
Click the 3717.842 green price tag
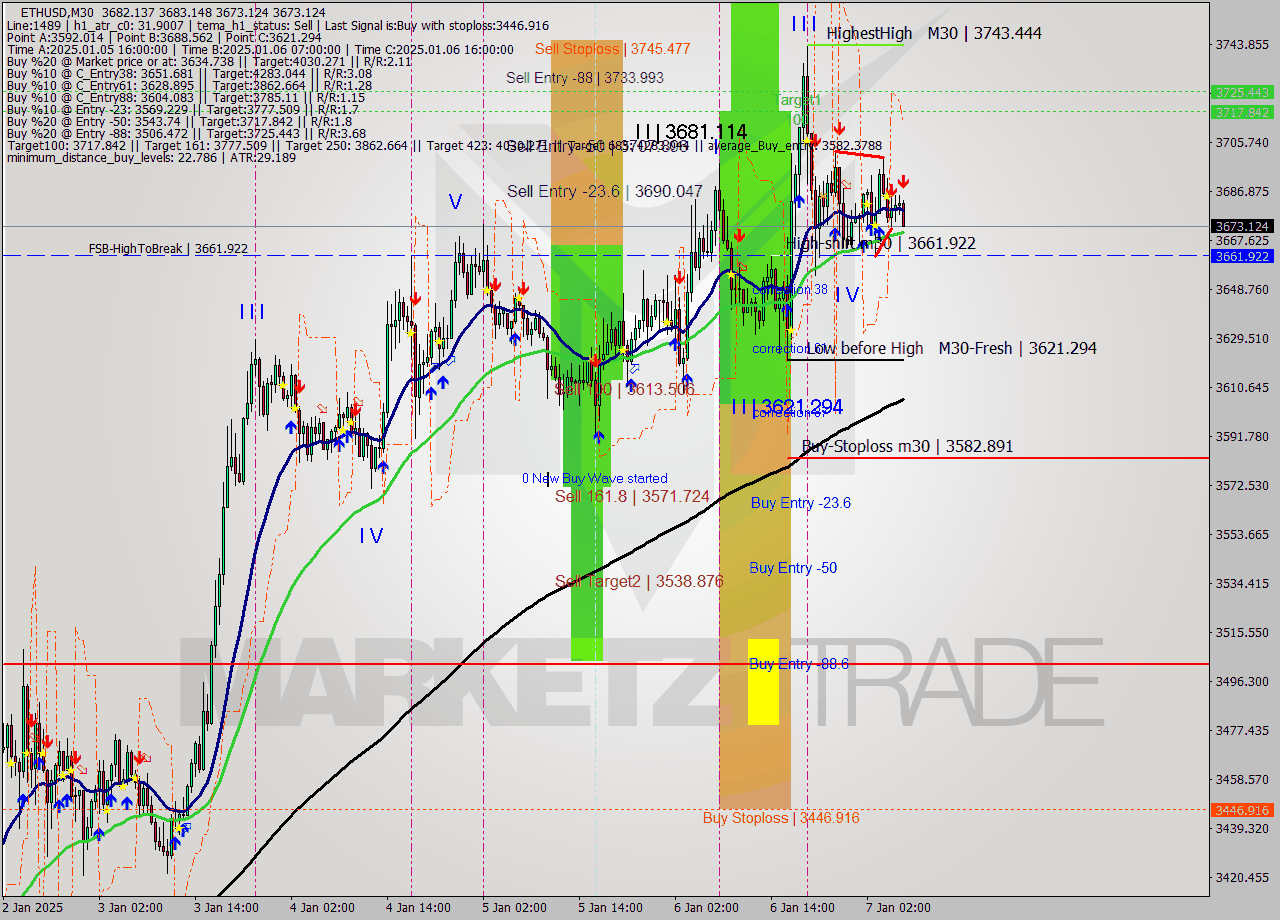click(x=1241, y=112)
